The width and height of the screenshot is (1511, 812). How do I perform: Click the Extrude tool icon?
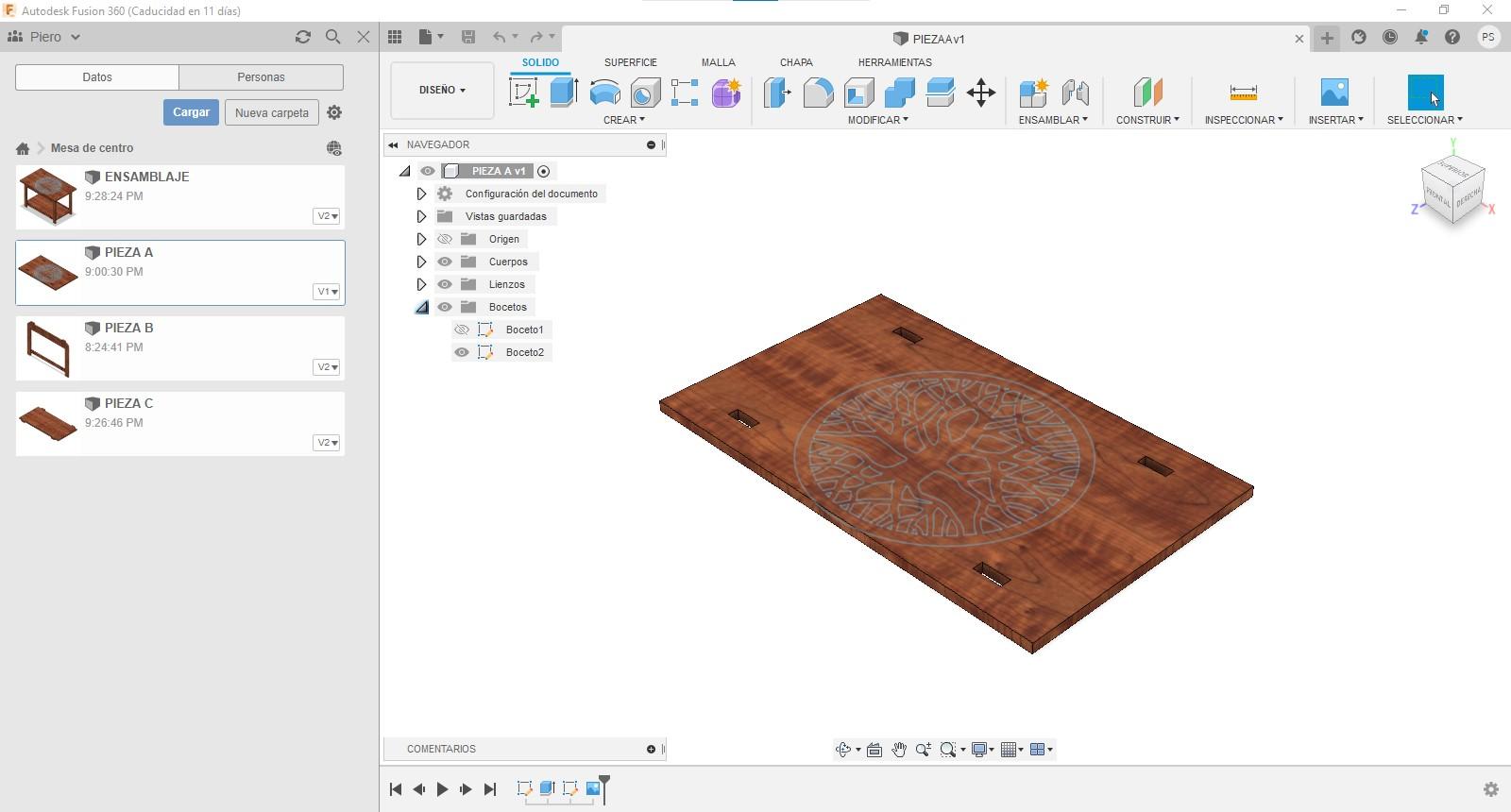[564, 93]
